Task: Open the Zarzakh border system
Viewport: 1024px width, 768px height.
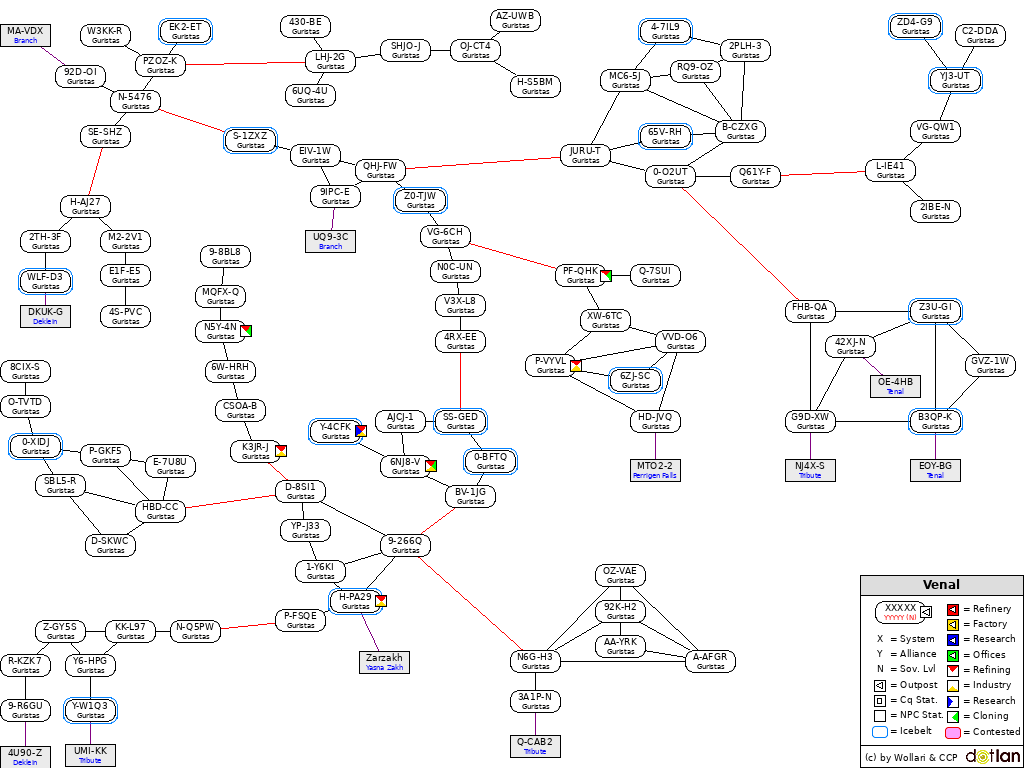Action: [385, 662]
